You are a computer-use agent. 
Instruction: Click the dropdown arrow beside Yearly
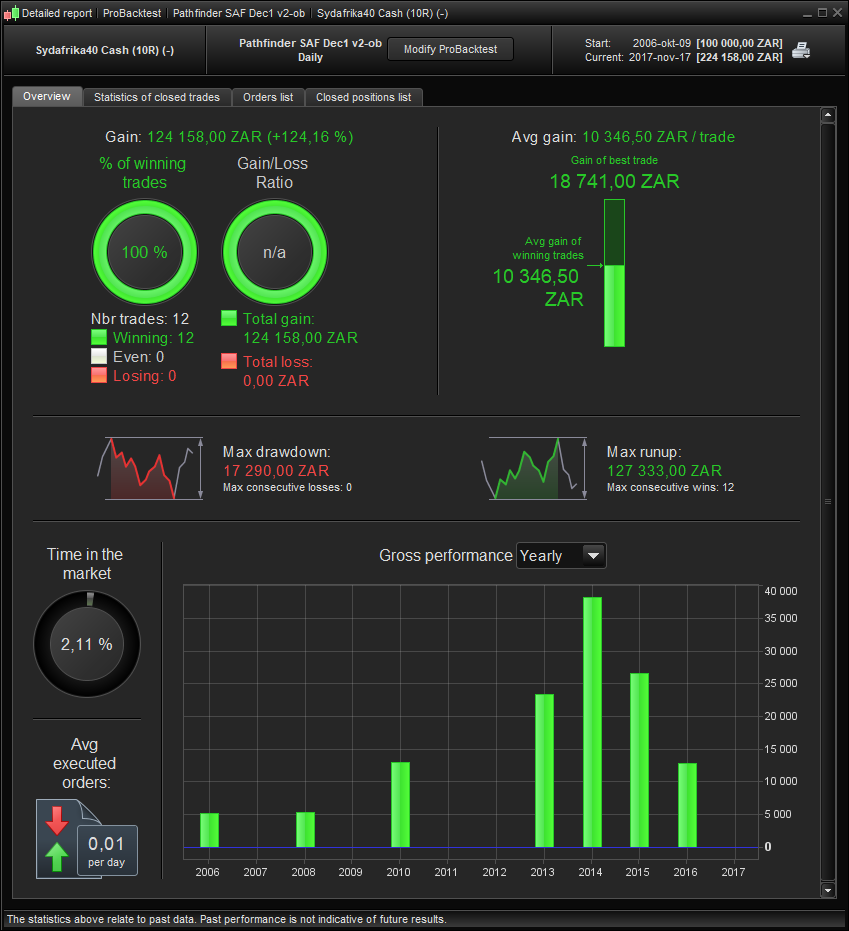point(593,556)
